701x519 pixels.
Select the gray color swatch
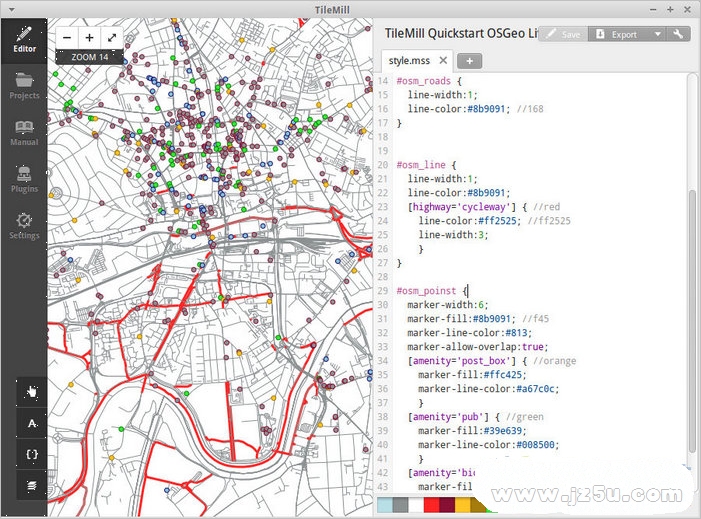pyautogui.click(x=400, y=505)
